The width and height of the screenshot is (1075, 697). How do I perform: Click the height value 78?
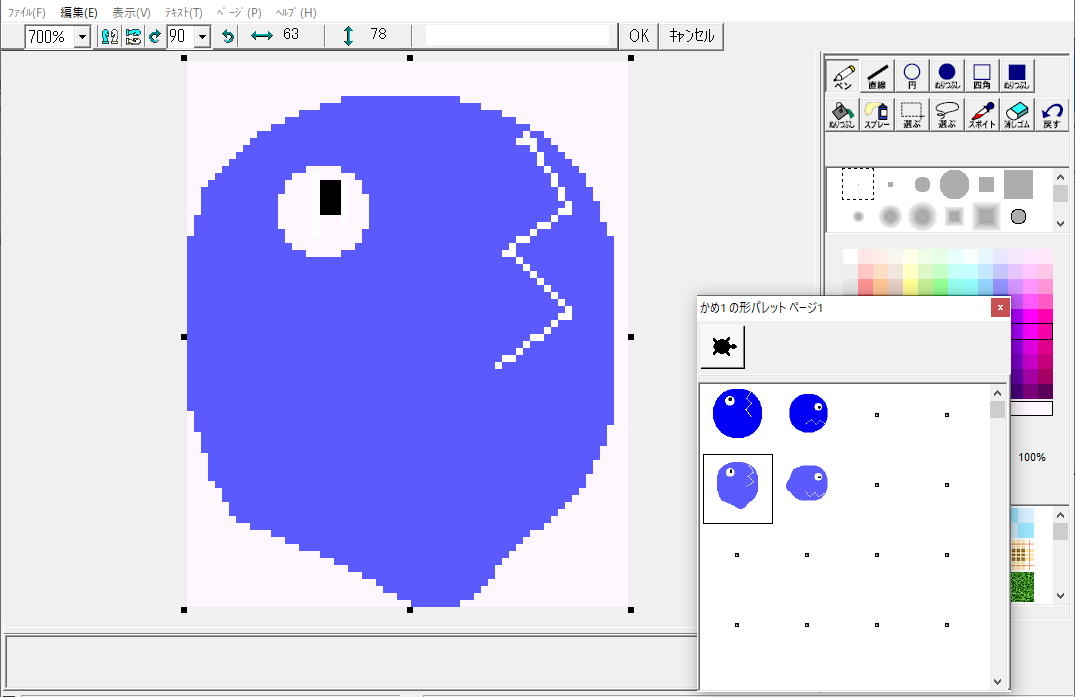point(378,34)
